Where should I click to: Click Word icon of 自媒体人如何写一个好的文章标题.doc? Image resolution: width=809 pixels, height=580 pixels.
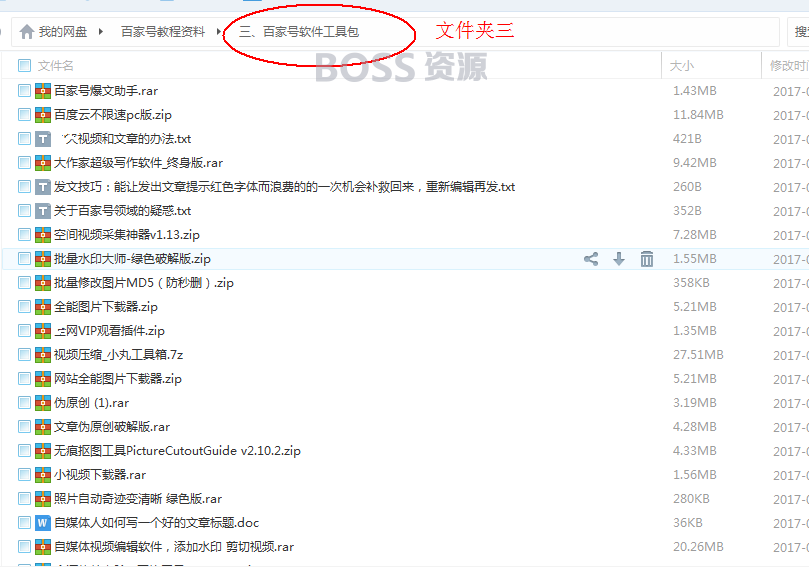click(x=43, y=523)
